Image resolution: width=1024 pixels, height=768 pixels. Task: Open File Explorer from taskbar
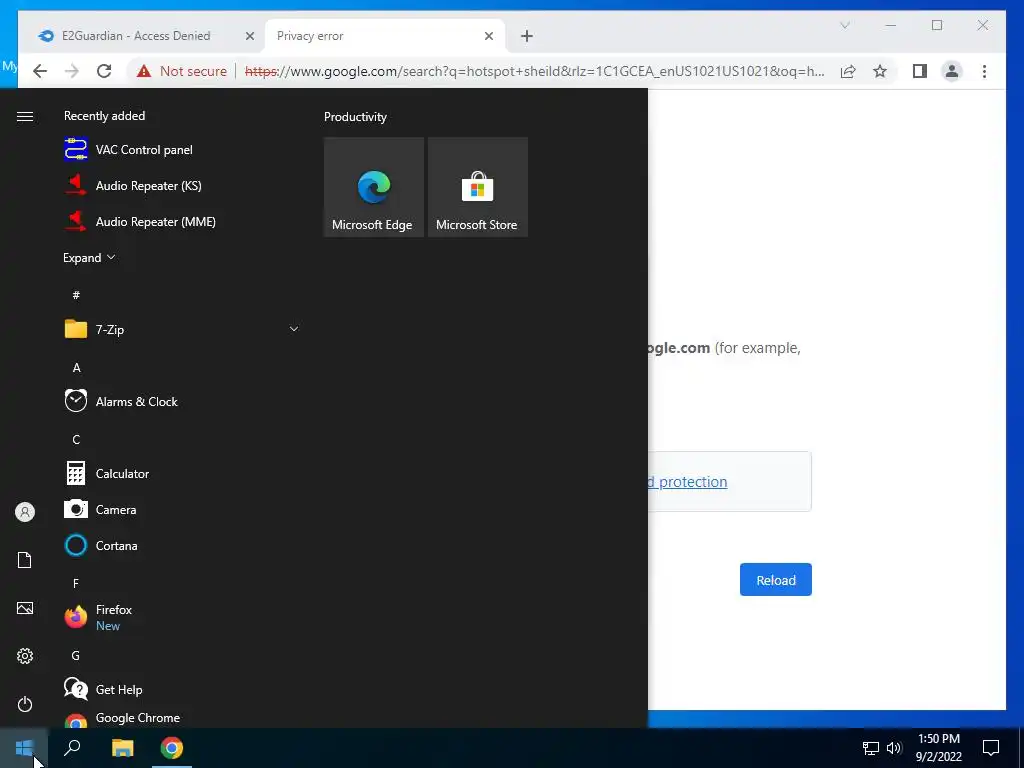[122, 748]
